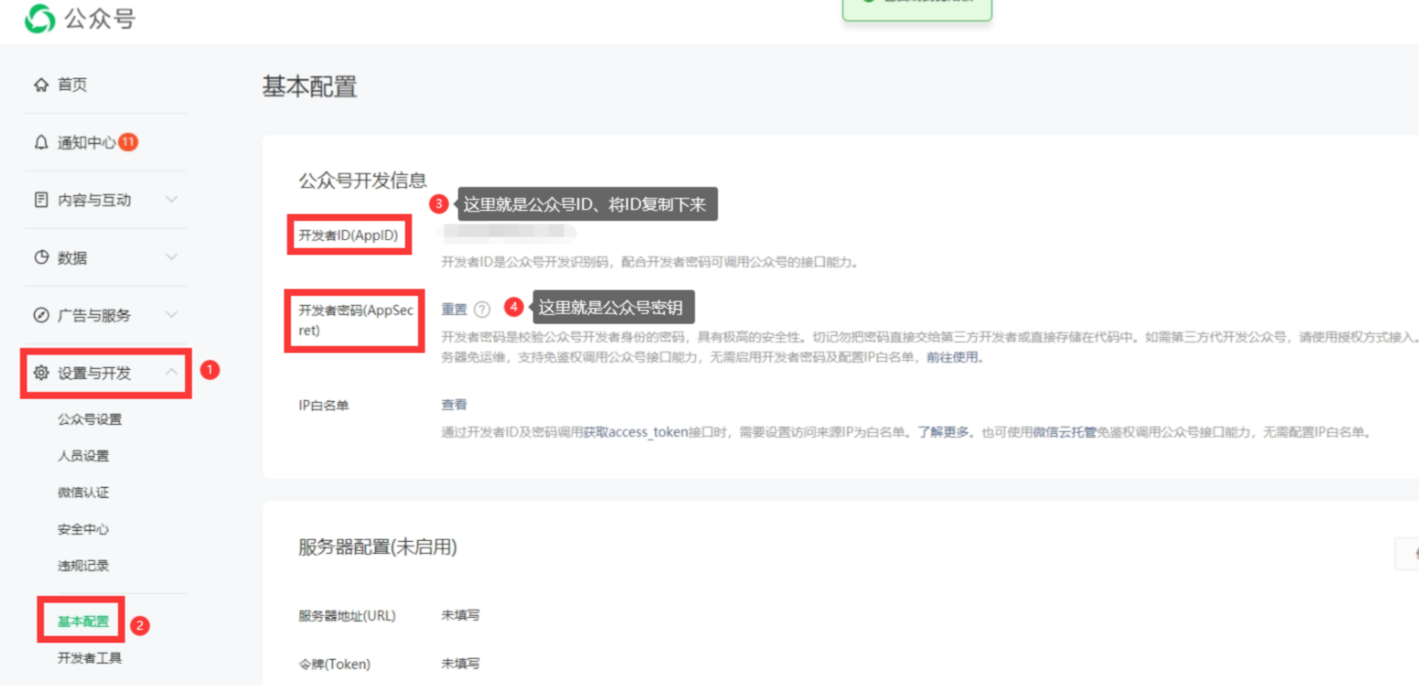Image resolution: width=1419 pixels, height=685 pixels.
Task: Click the 前往使用 link
Action: pos(953,357)
